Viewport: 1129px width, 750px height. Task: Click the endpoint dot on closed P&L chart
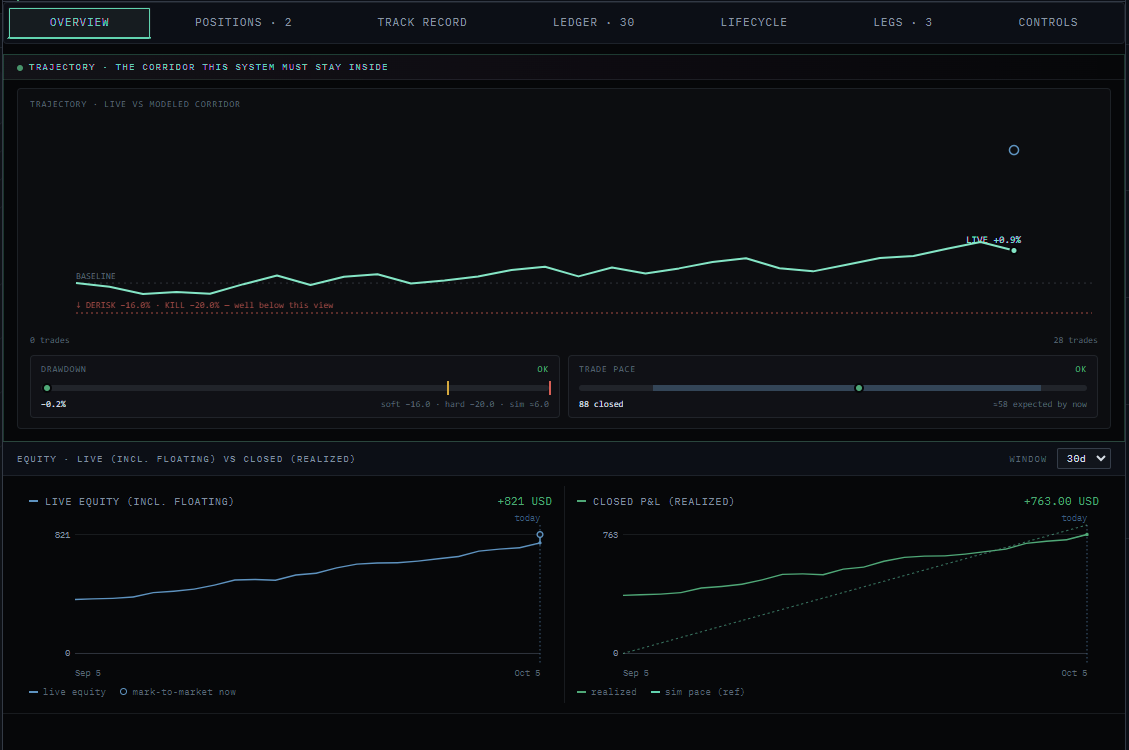pyautogui.click(x=1087, y=535)
